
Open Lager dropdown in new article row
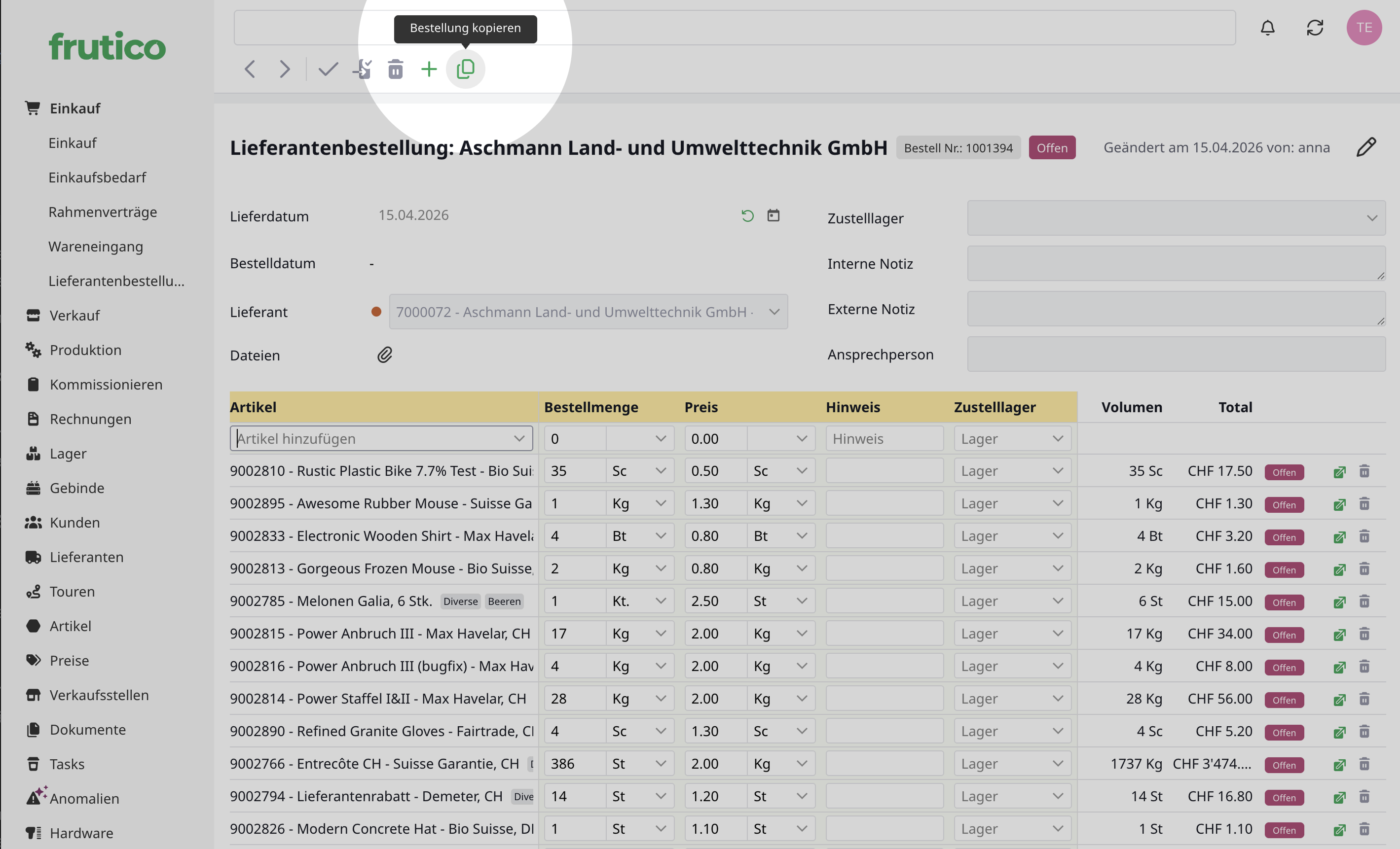coord(1012,438)
